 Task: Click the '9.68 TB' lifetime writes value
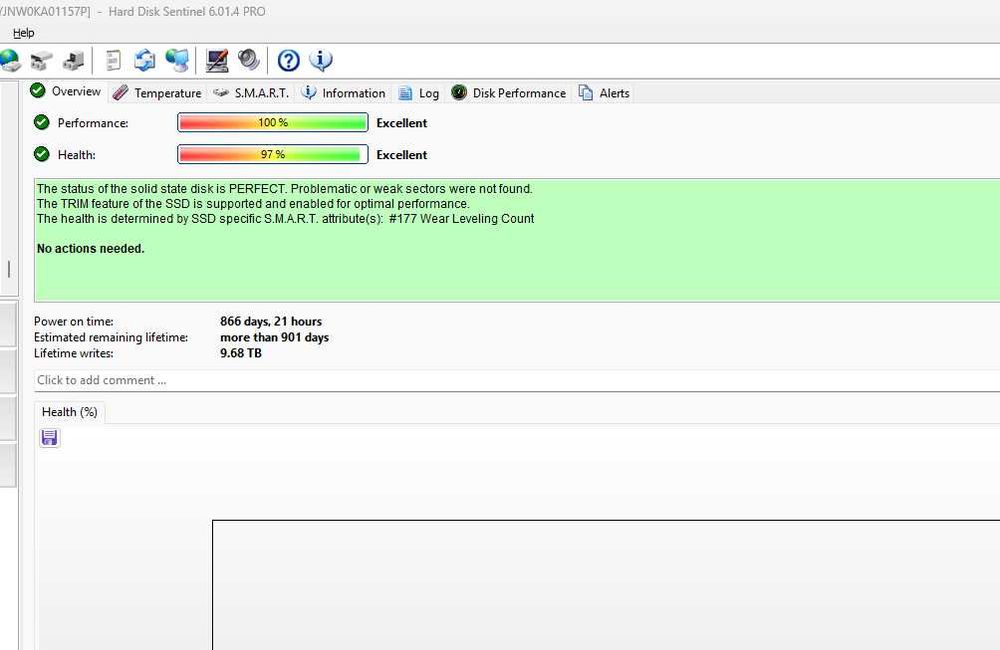(x=241, y=353)
